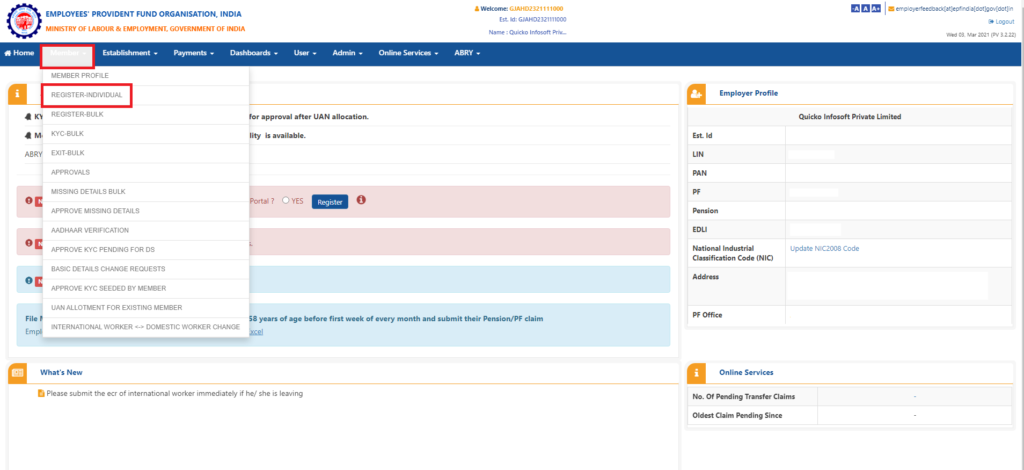Click the Online Services panel info icon
Viewport: 1024px width, 470px height.
pos(697,373)
